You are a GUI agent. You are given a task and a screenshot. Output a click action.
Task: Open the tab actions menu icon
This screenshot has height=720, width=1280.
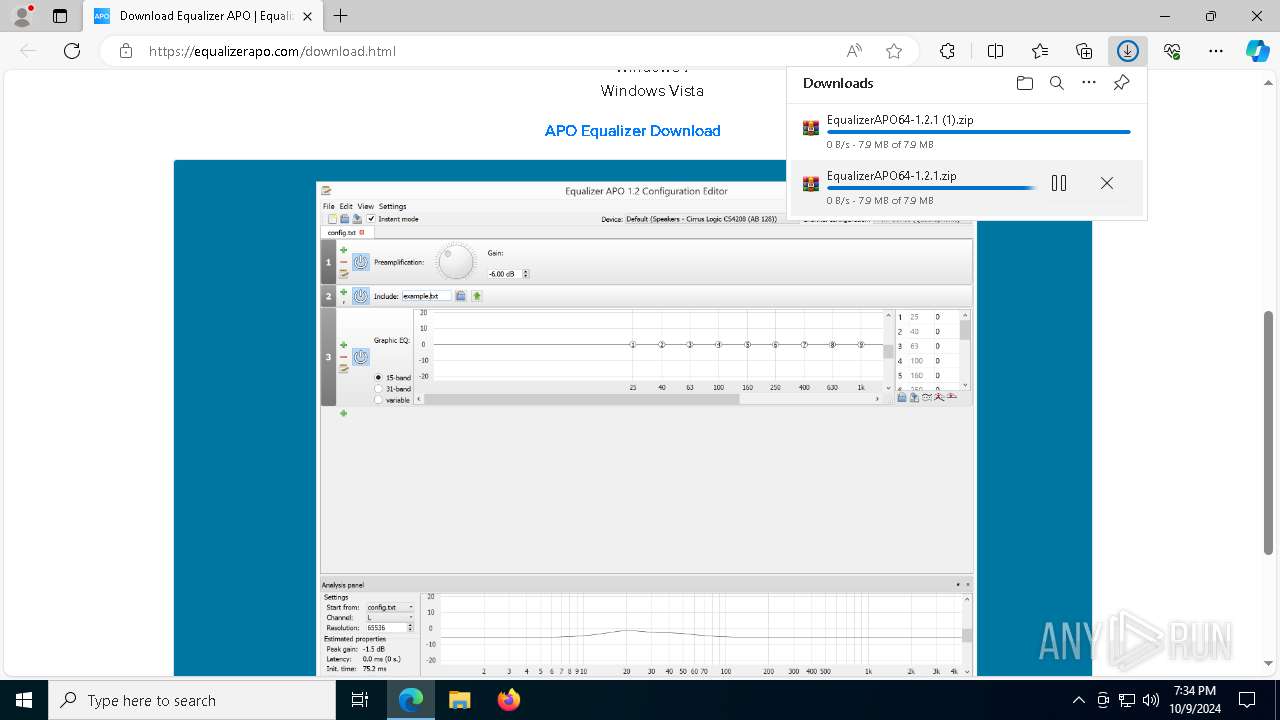tap(60, 16)
